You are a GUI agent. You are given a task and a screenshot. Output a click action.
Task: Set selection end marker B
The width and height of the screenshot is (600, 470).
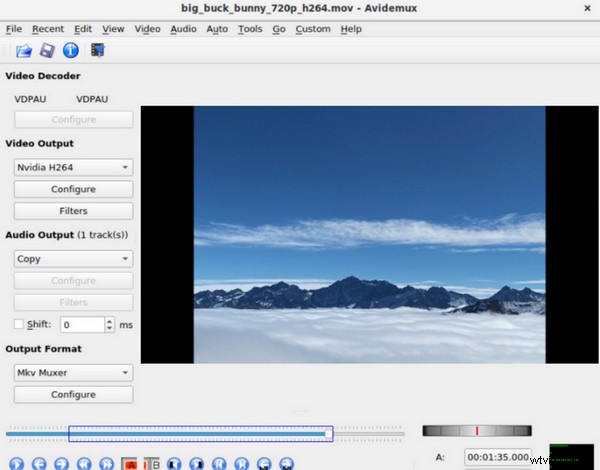pyautogui.click(x=152, y=464)
